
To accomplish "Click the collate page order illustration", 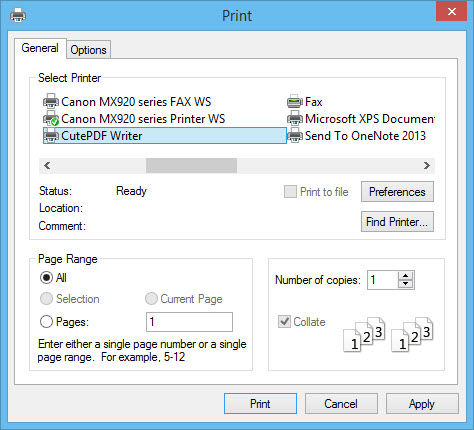I will 388,334.
